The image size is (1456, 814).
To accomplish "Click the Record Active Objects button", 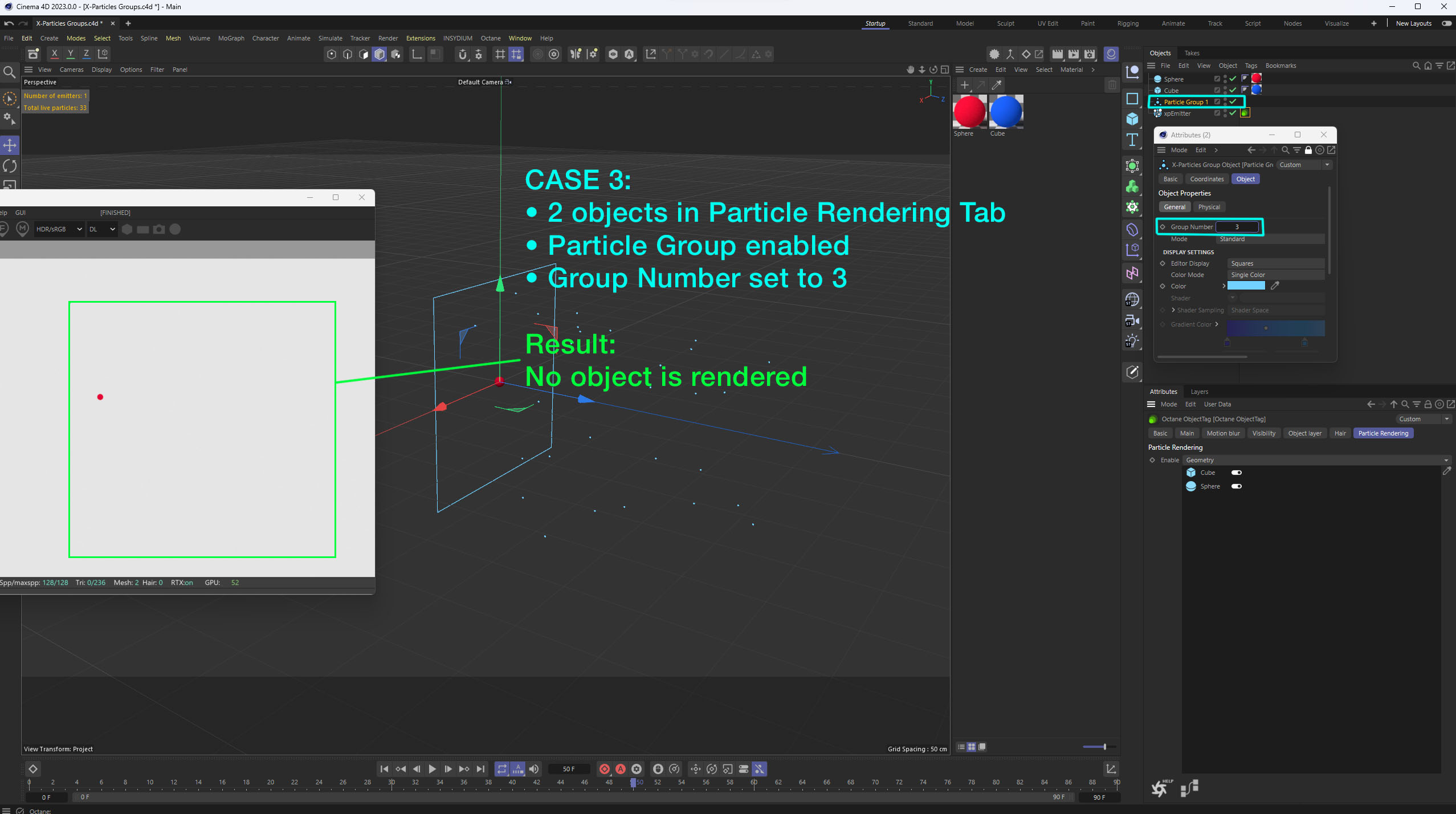I will coord(605,769).
